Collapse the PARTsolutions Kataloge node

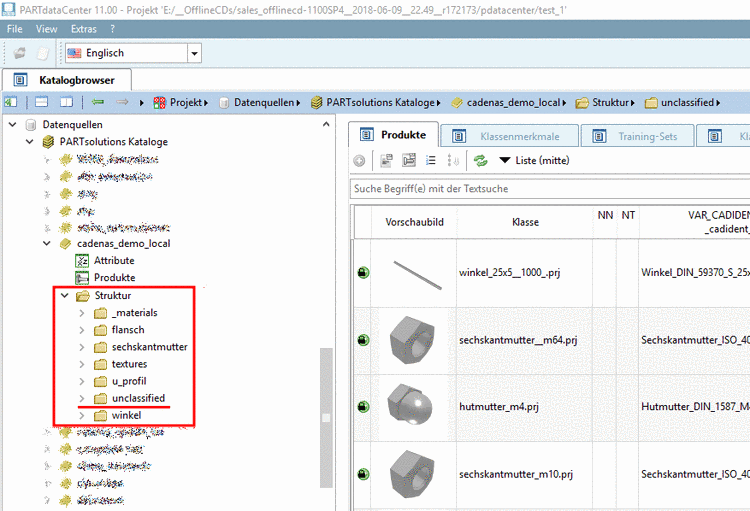coord(30,142)
